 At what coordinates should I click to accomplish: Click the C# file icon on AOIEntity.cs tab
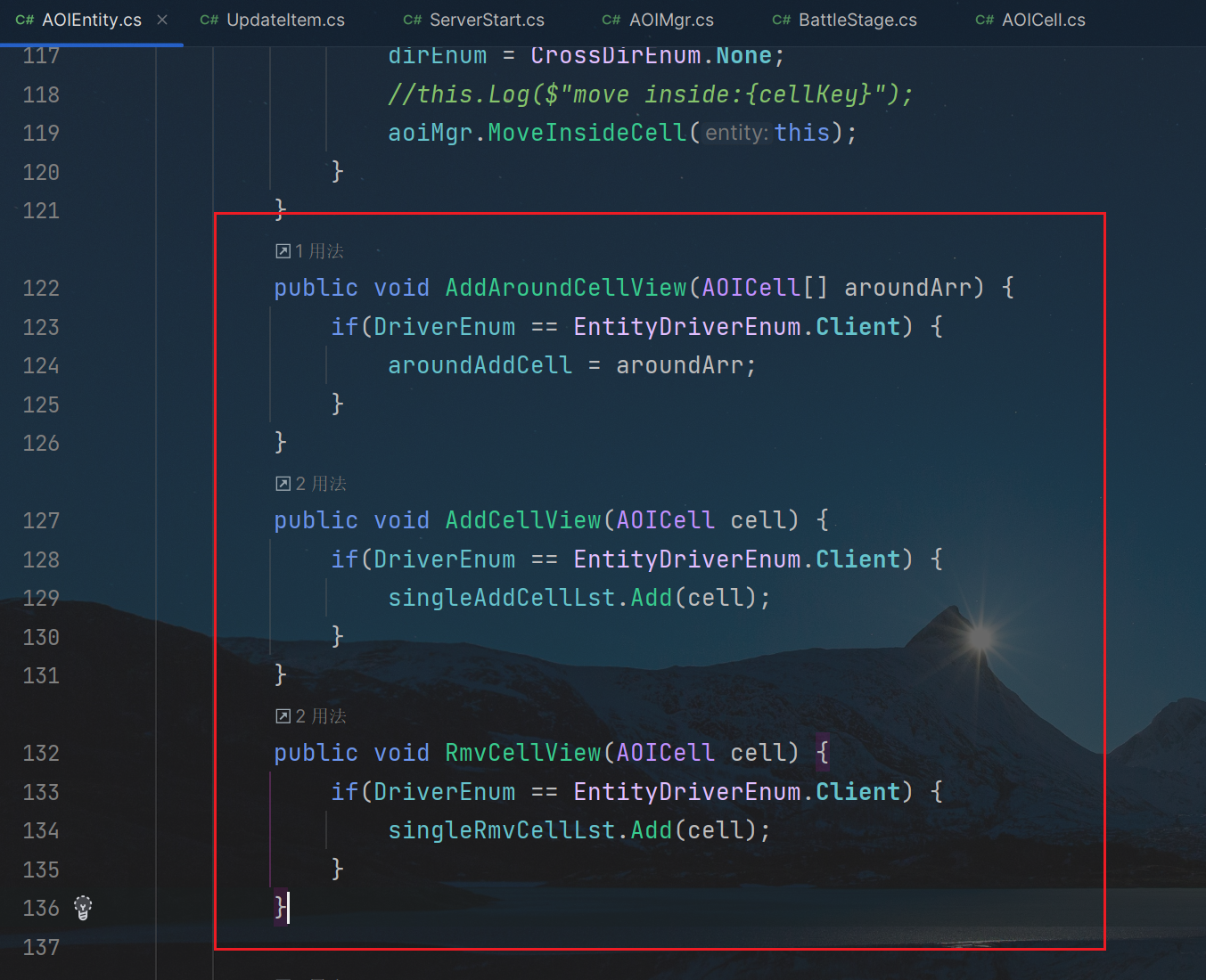25,20
